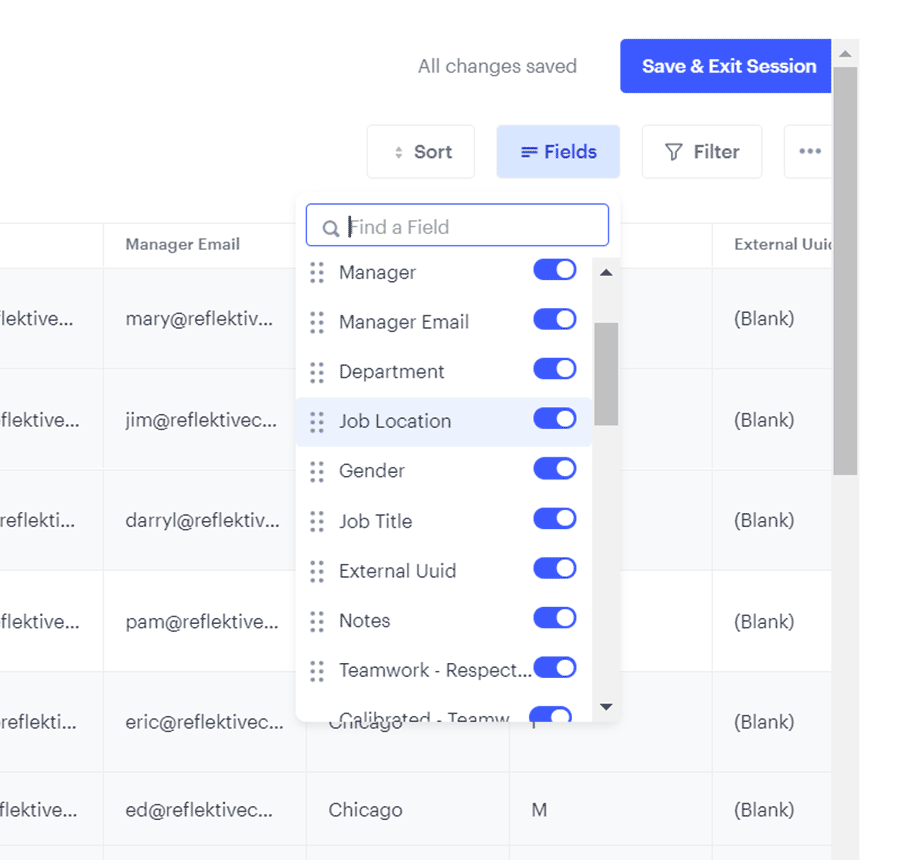Open the Filter options
The height and width of the screenshot is (860, 900).
(702, 152)
